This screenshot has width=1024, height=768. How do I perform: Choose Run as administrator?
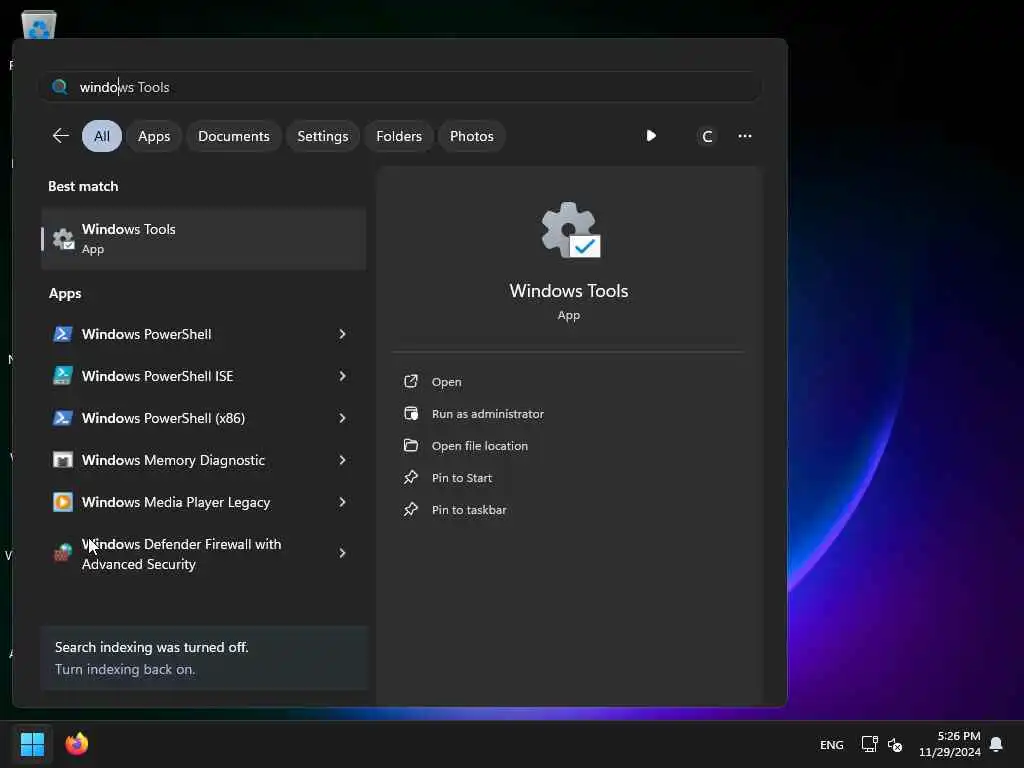pyautogui.click(x=488, y=414)
